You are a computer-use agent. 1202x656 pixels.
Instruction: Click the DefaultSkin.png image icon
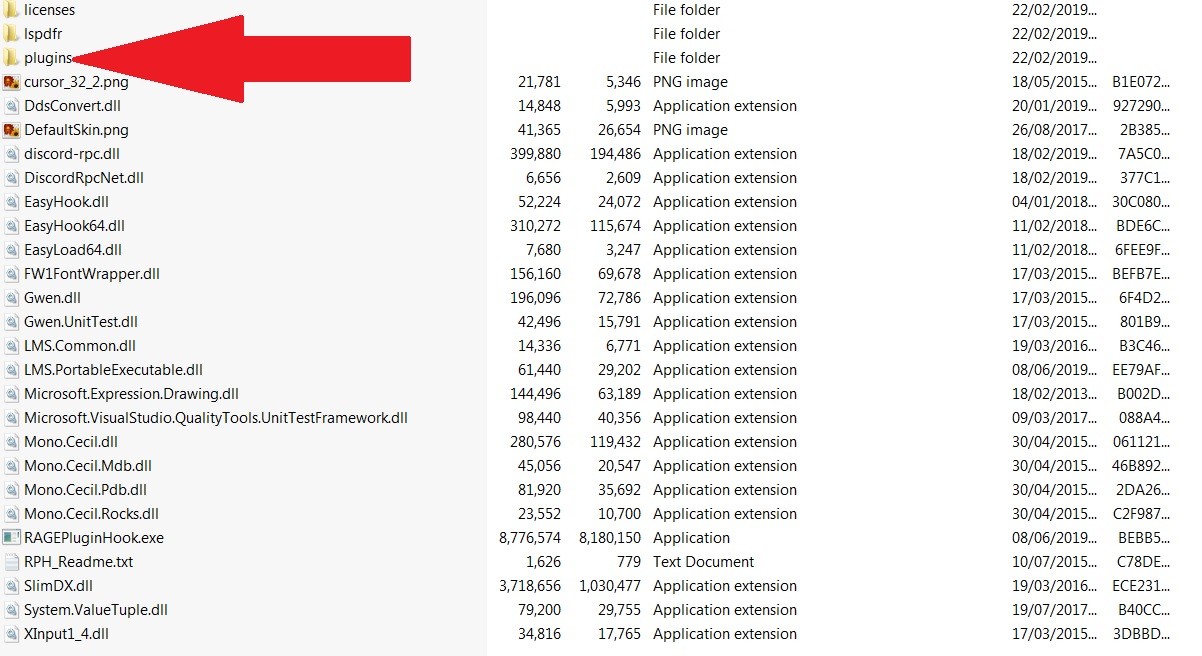click(x=11, y=130)
